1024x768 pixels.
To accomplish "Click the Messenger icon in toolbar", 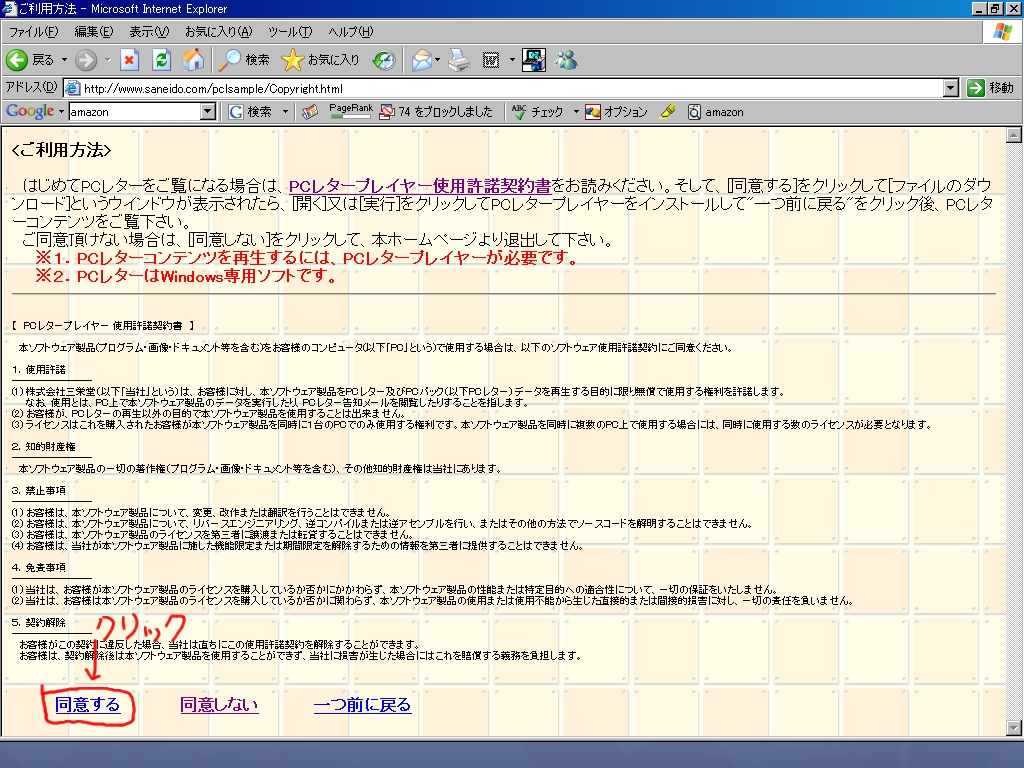I will point(567,60).
